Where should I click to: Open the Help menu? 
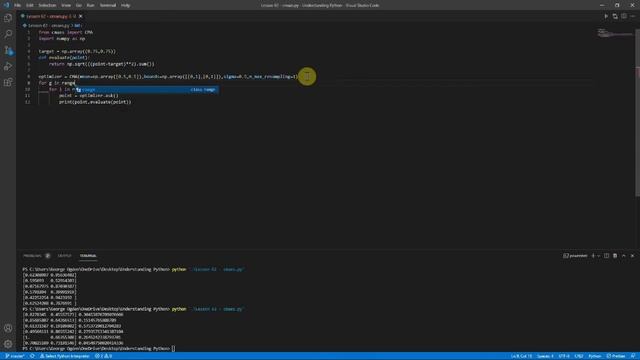[x=126, y=5]
